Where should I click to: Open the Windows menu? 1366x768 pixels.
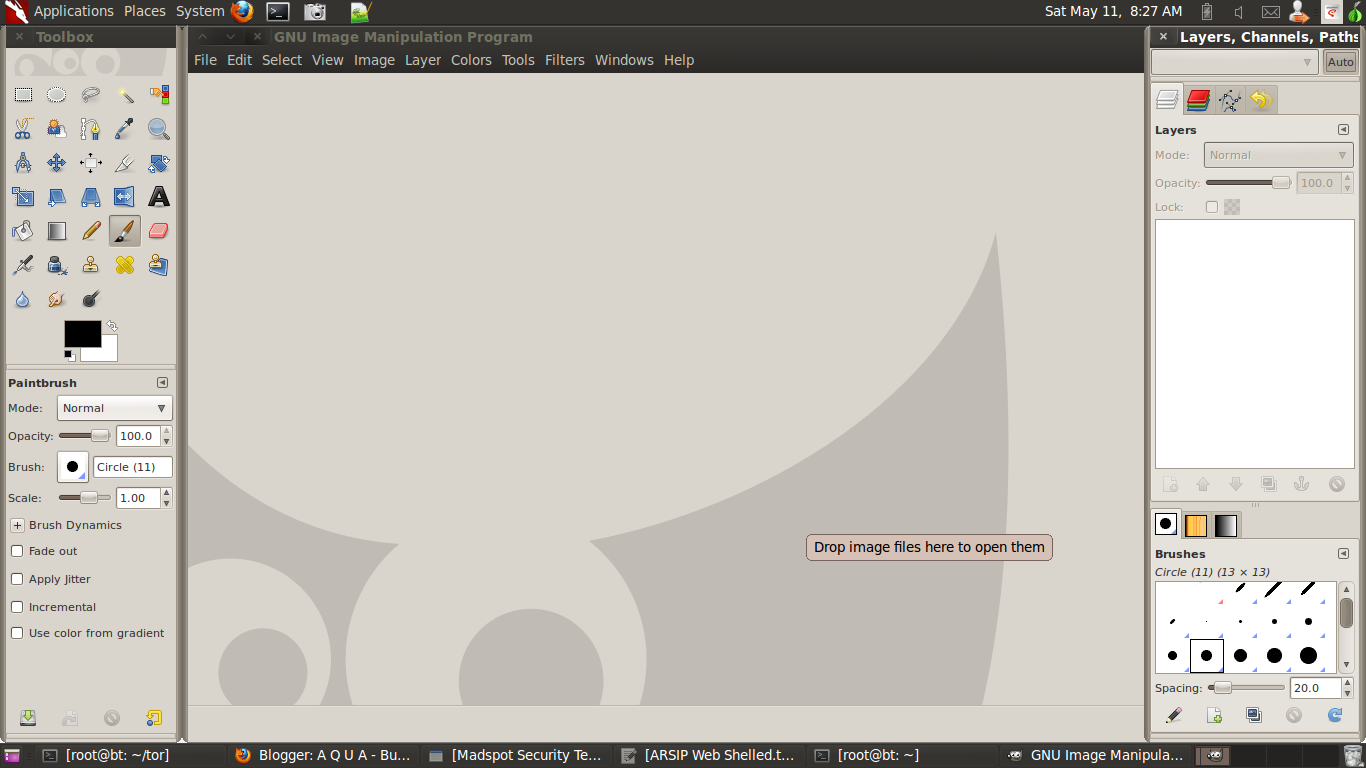(x=624, y=60)
